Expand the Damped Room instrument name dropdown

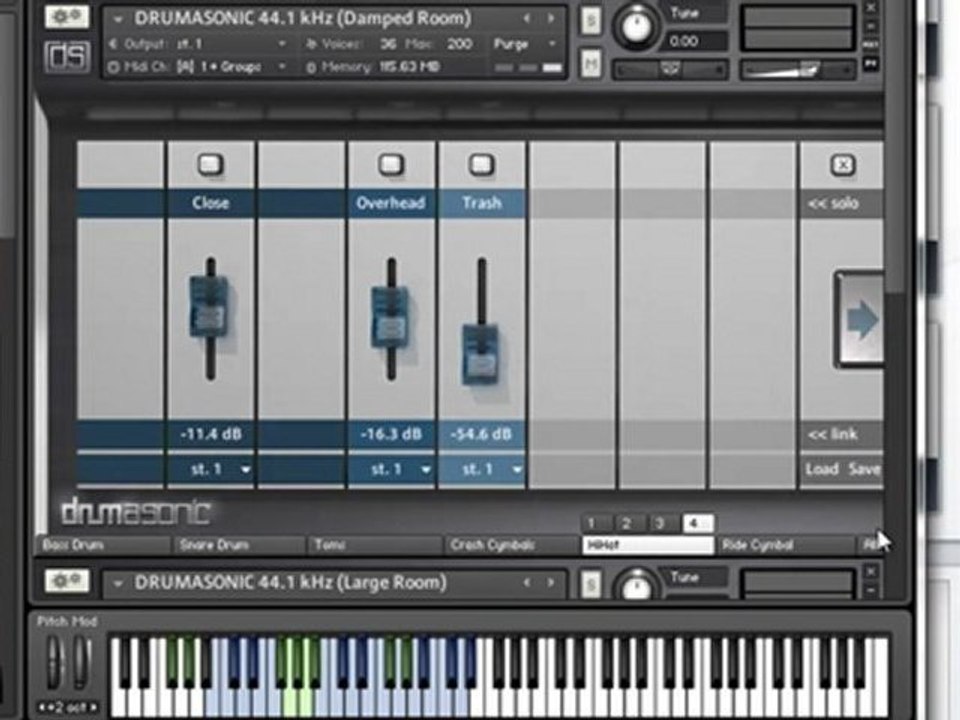pyautogui.click(x=118, y=20)
